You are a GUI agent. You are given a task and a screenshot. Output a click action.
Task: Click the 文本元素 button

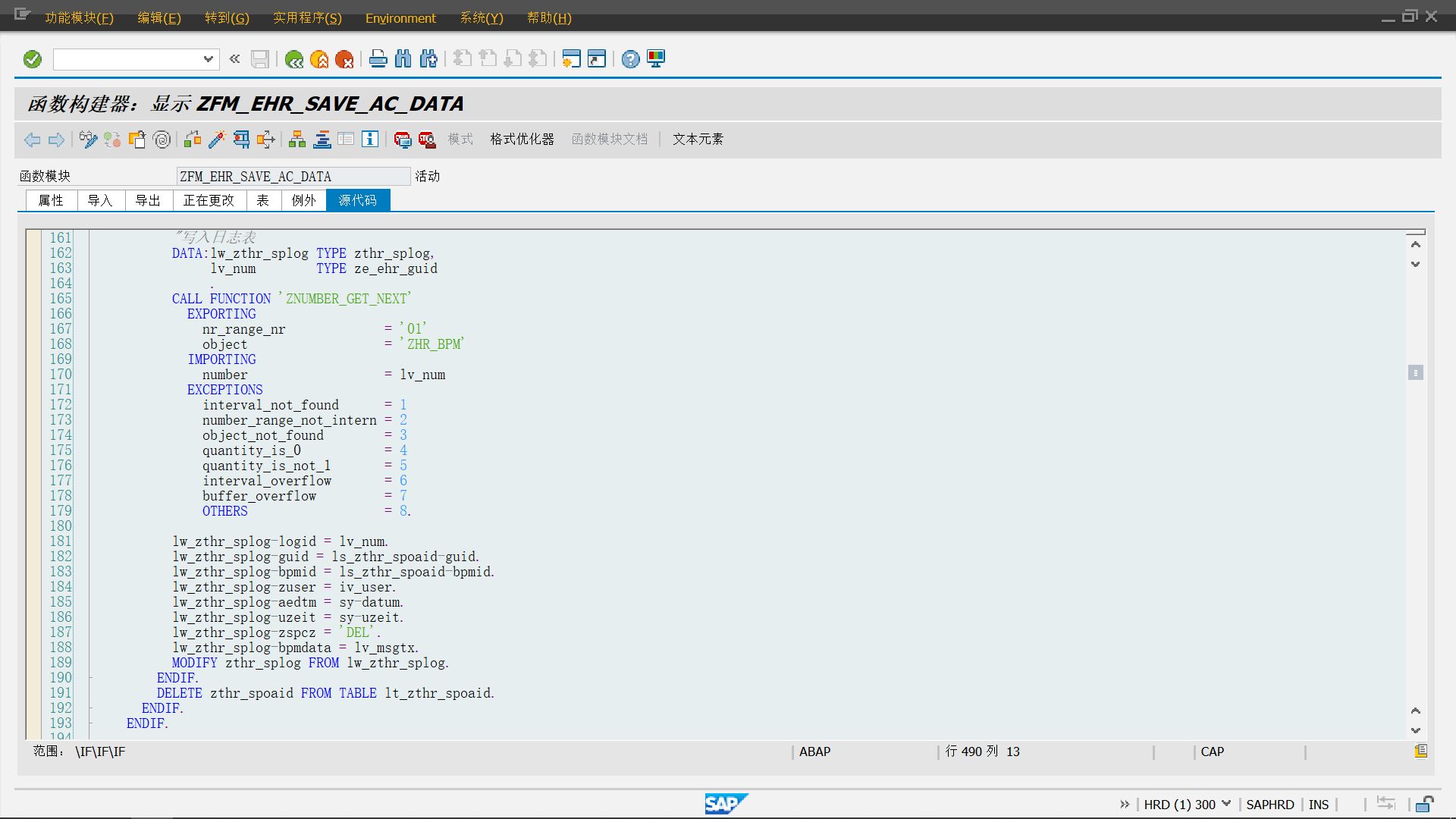698,140
